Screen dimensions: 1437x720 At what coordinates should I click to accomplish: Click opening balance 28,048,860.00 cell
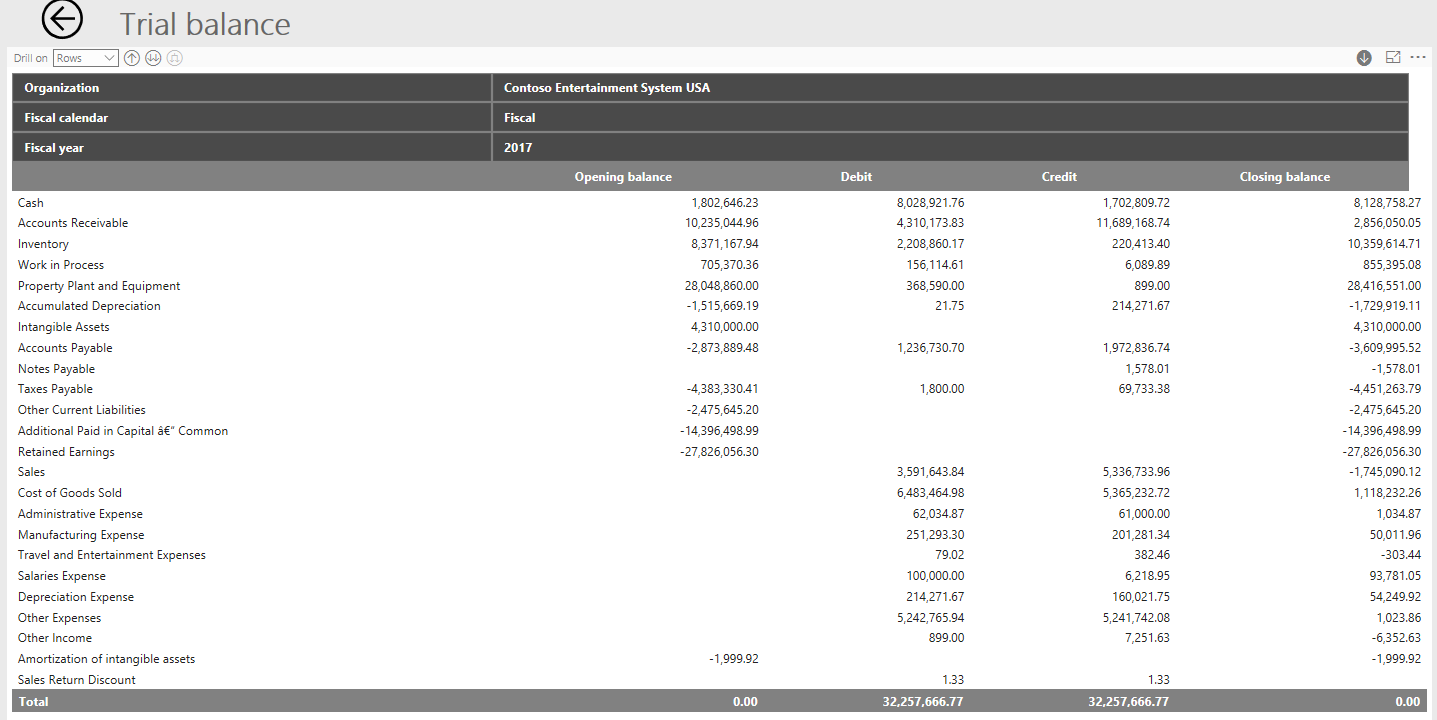pos(721,286)
